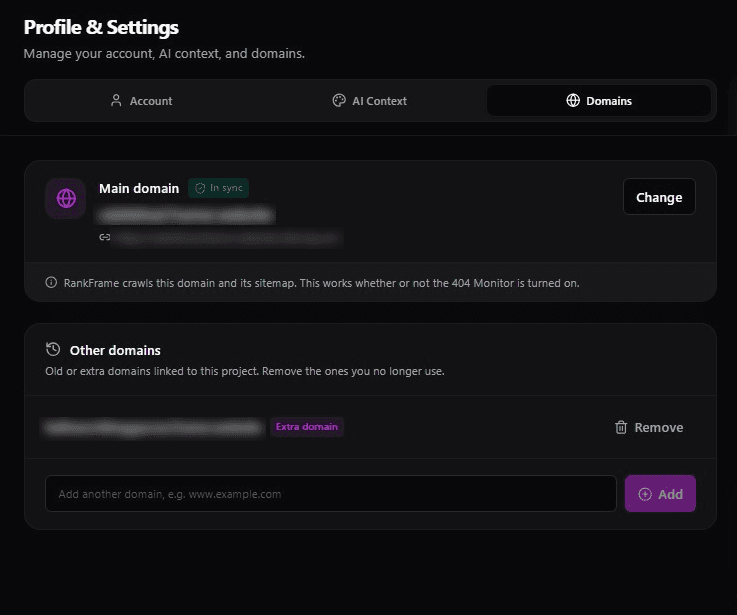The width and height of the screenshot is (737, 615).
Task: Click 'Old or extra domains linked' description
Action: (x=245, y=371)
